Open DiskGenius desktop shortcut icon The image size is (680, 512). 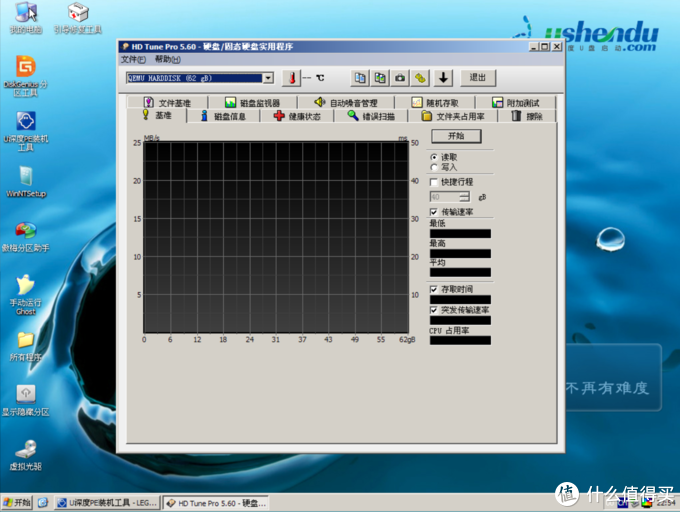point(25,72)
